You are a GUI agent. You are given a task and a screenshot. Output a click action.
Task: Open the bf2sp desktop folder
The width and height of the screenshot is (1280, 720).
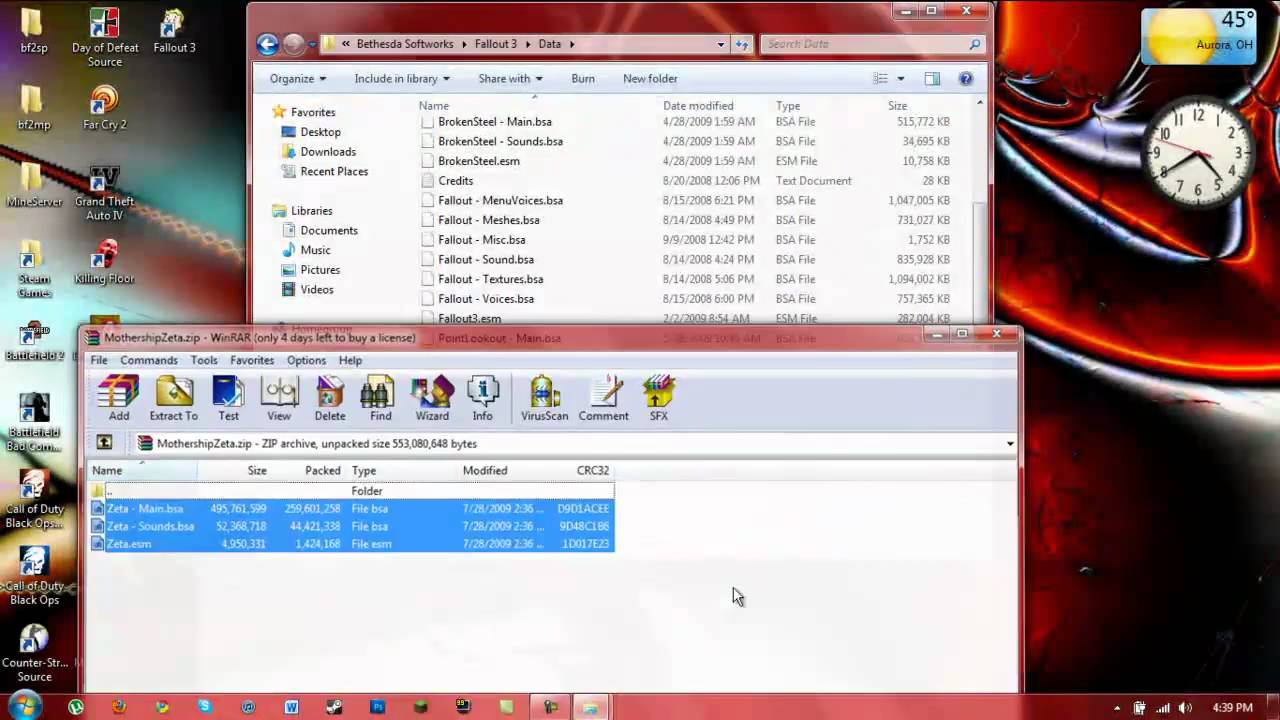click(34, 31)
